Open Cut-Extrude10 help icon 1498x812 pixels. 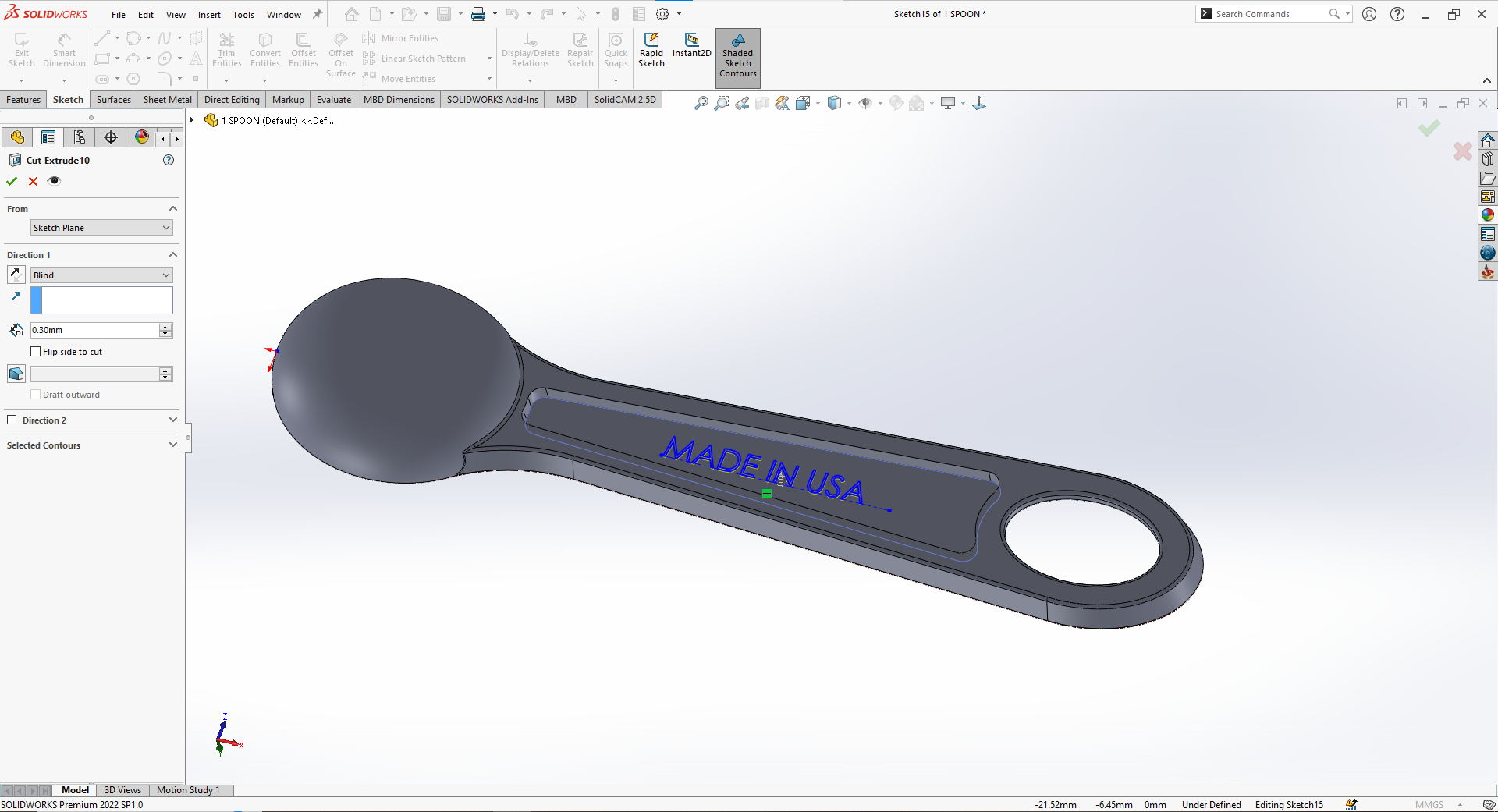169,160
